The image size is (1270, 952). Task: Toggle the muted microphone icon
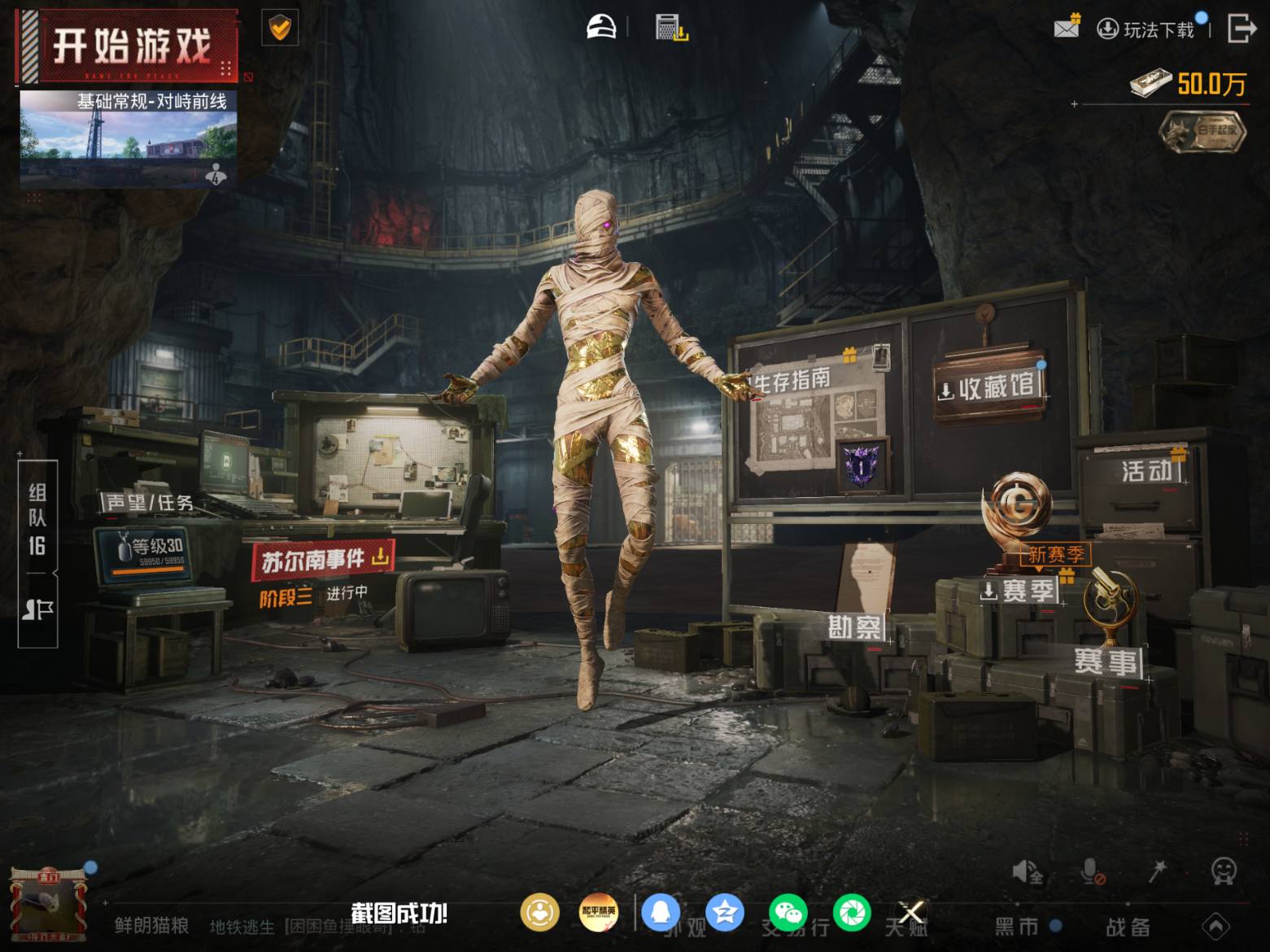click(1093, 872)
